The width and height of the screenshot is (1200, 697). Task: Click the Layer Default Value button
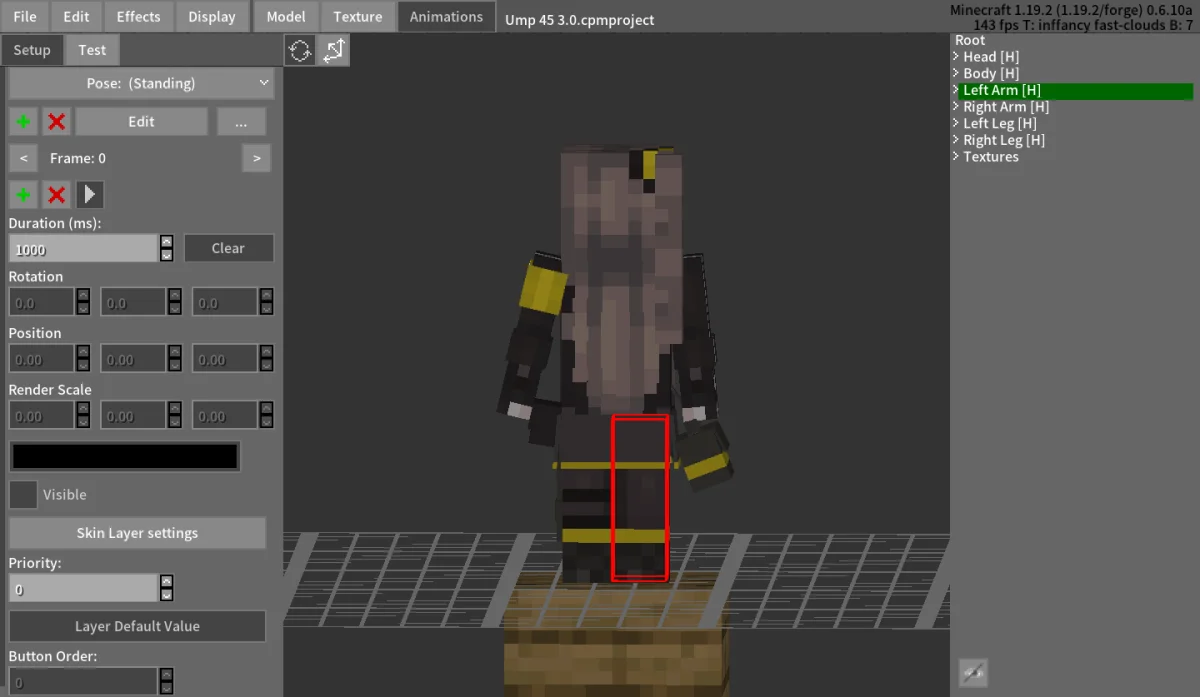click(x=137, y=626)
